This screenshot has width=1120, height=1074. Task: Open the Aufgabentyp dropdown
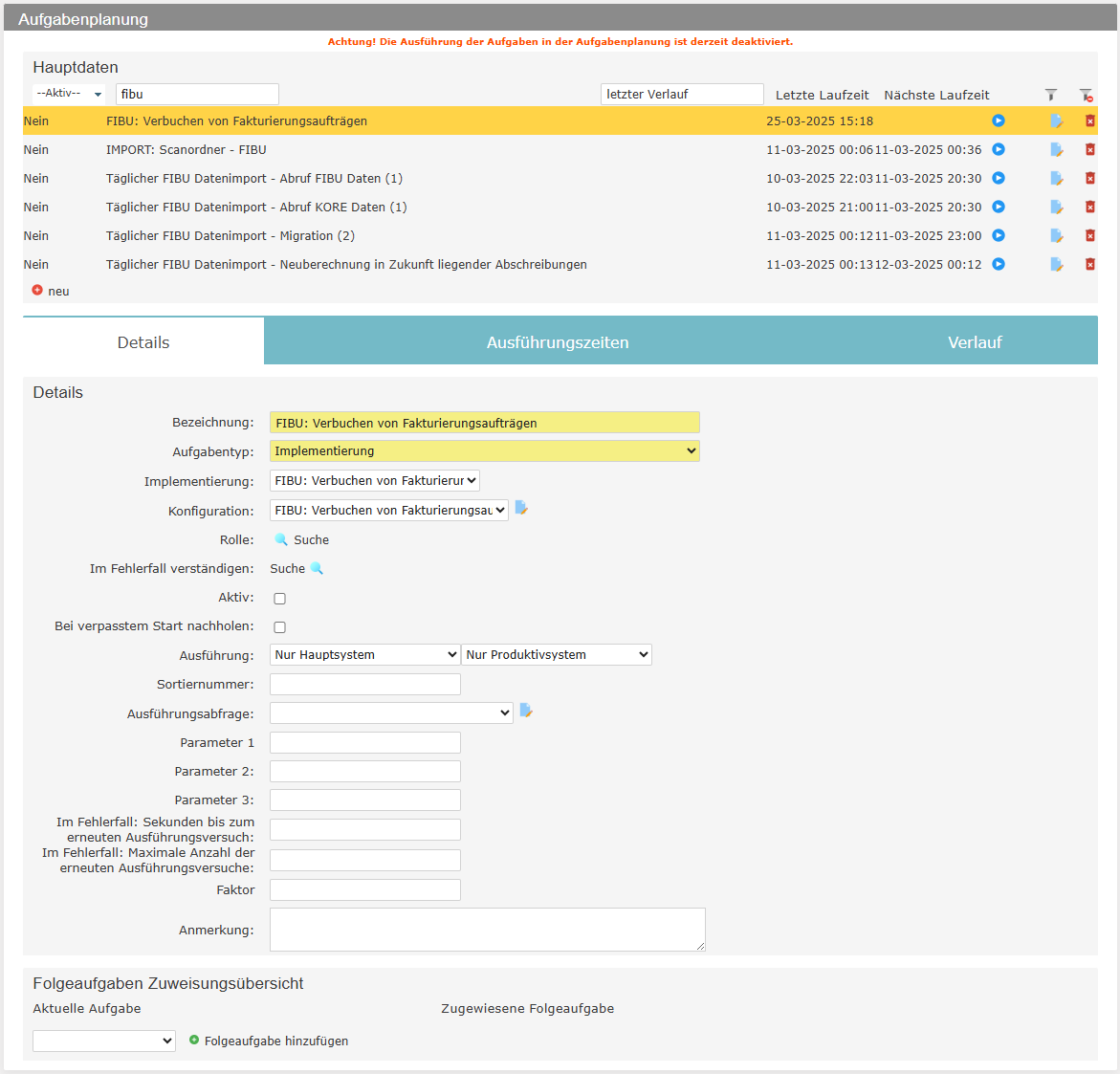pyautogui.click(x=484, y=451)
